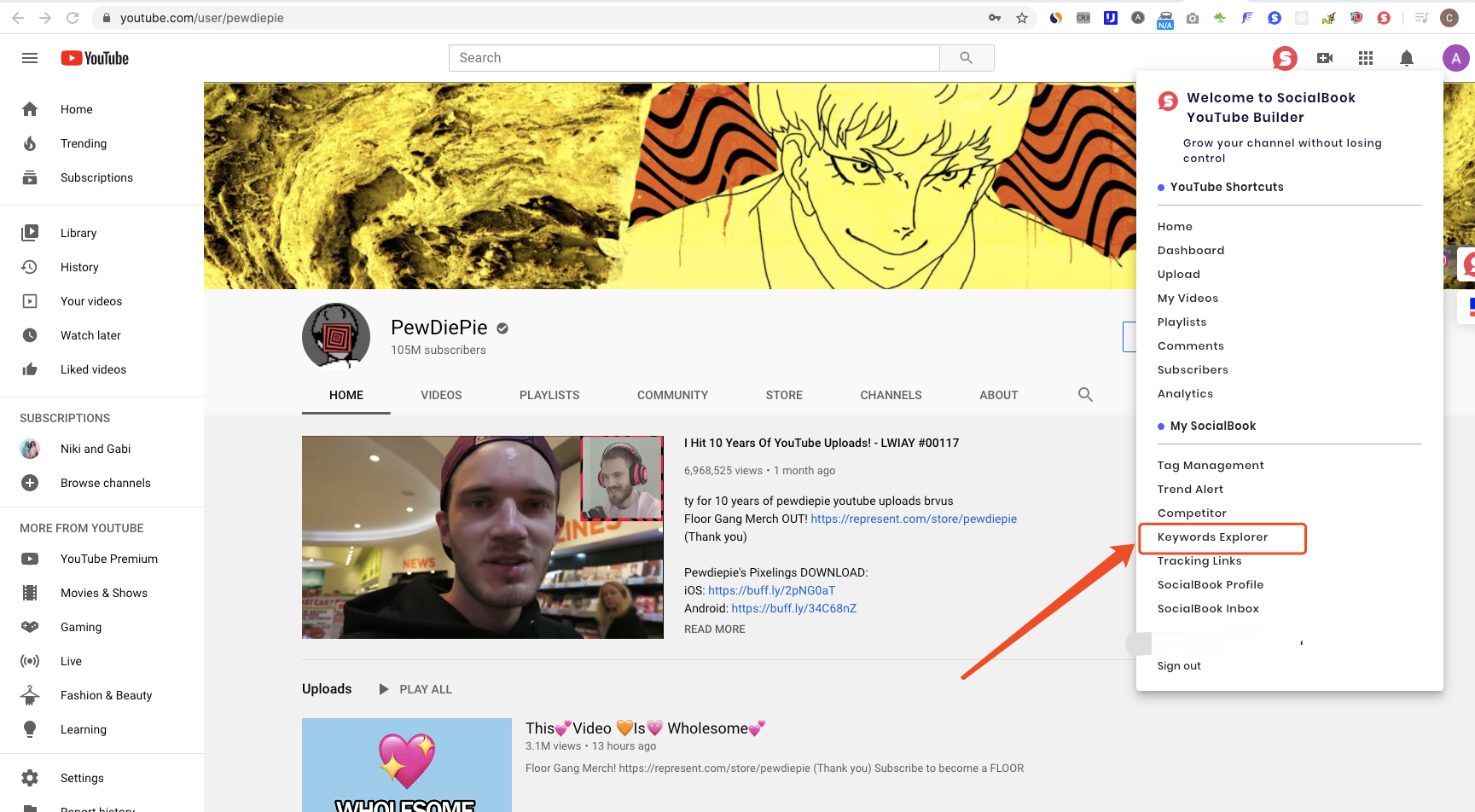1475x812 pixels.
Task: Open the create video camera icon
Action: (1325, 58)
